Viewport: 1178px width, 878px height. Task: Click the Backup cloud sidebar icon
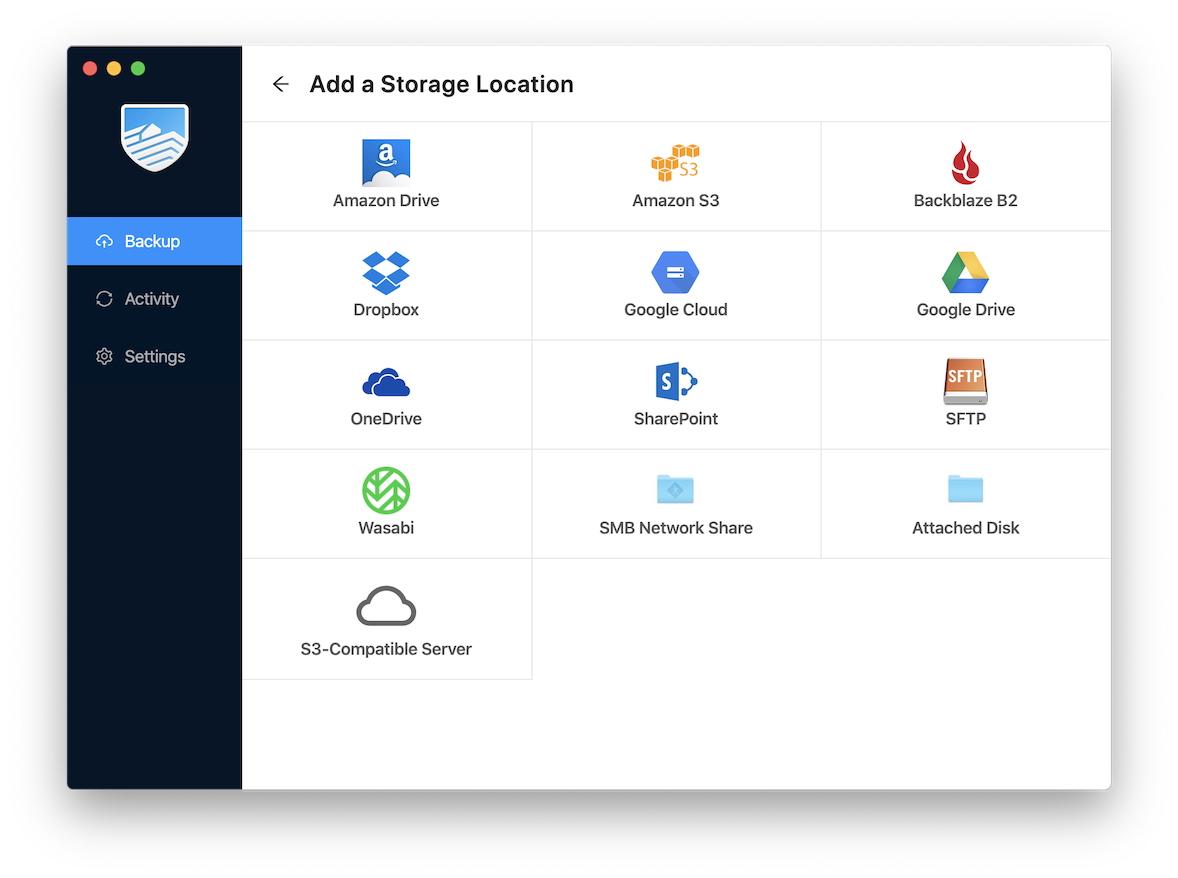(104, 241)
